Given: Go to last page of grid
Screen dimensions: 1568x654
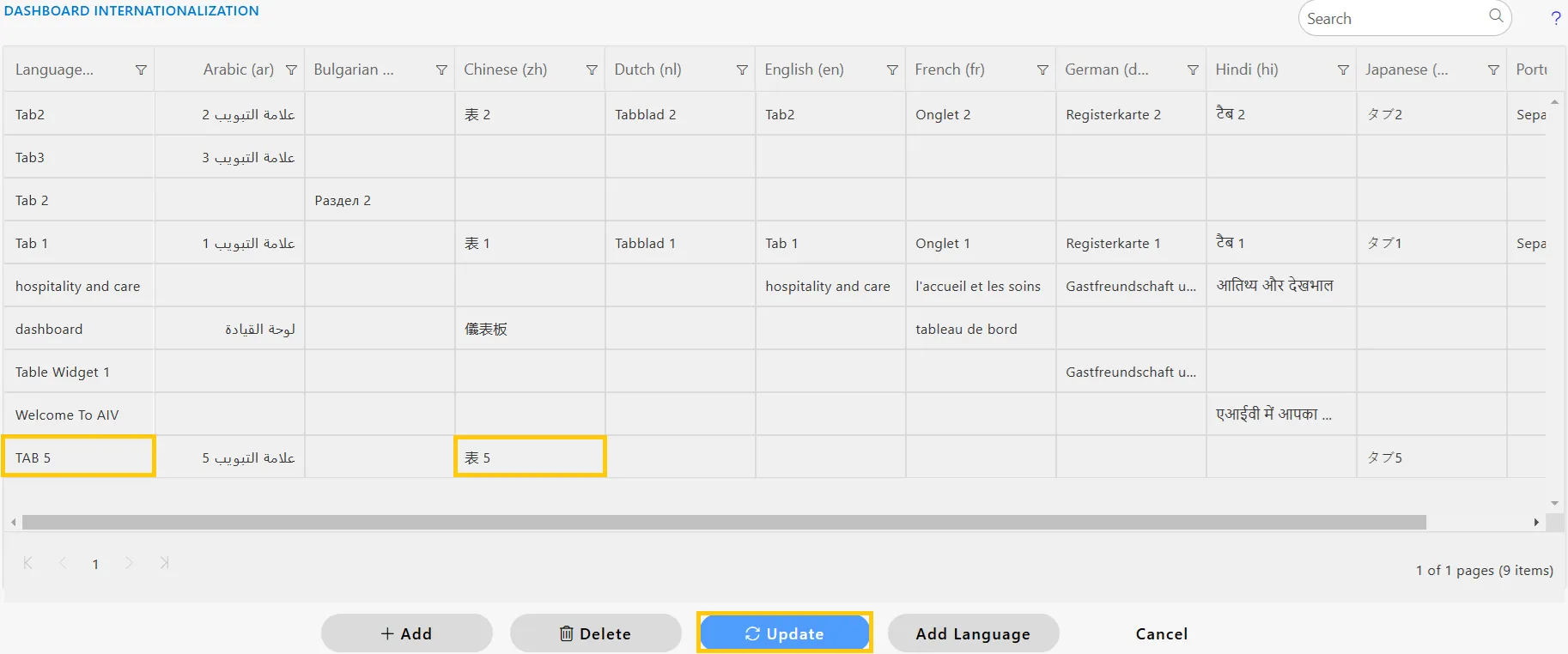Looking at the screenshot, I should pyautogui.click(x=164, y=563).
